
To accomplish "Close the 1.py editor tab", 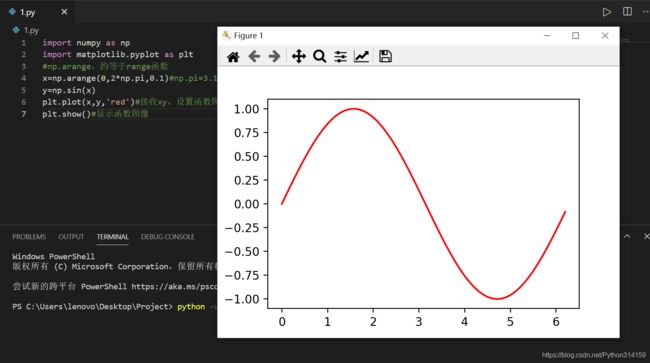I will point(64,12).
